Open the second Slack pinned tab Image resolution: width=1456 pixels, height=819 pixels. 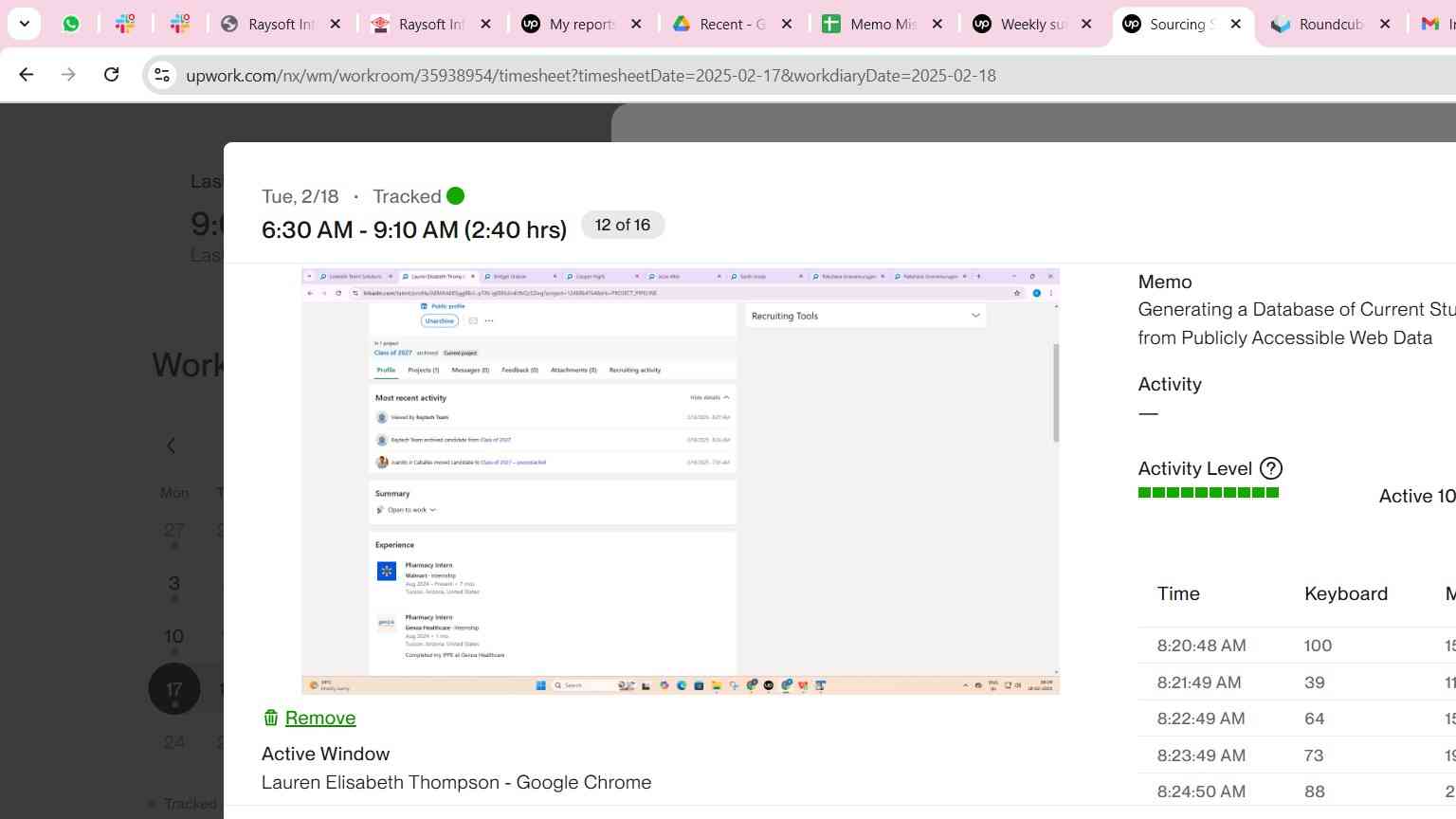pos(180,24)
